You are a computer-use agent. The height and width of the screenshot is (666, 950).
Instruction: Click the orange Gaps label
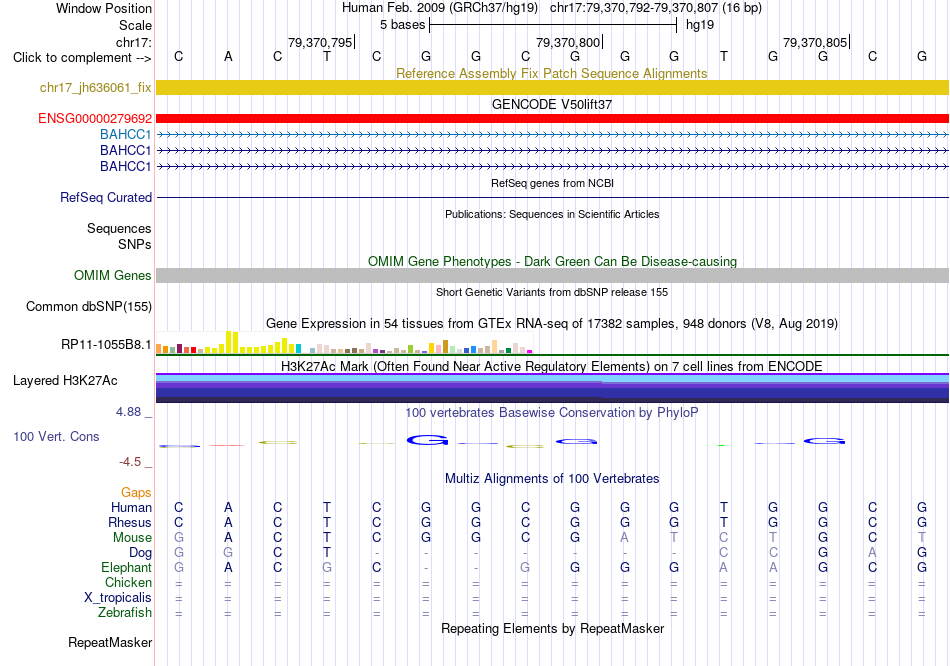tap(136, 493)
